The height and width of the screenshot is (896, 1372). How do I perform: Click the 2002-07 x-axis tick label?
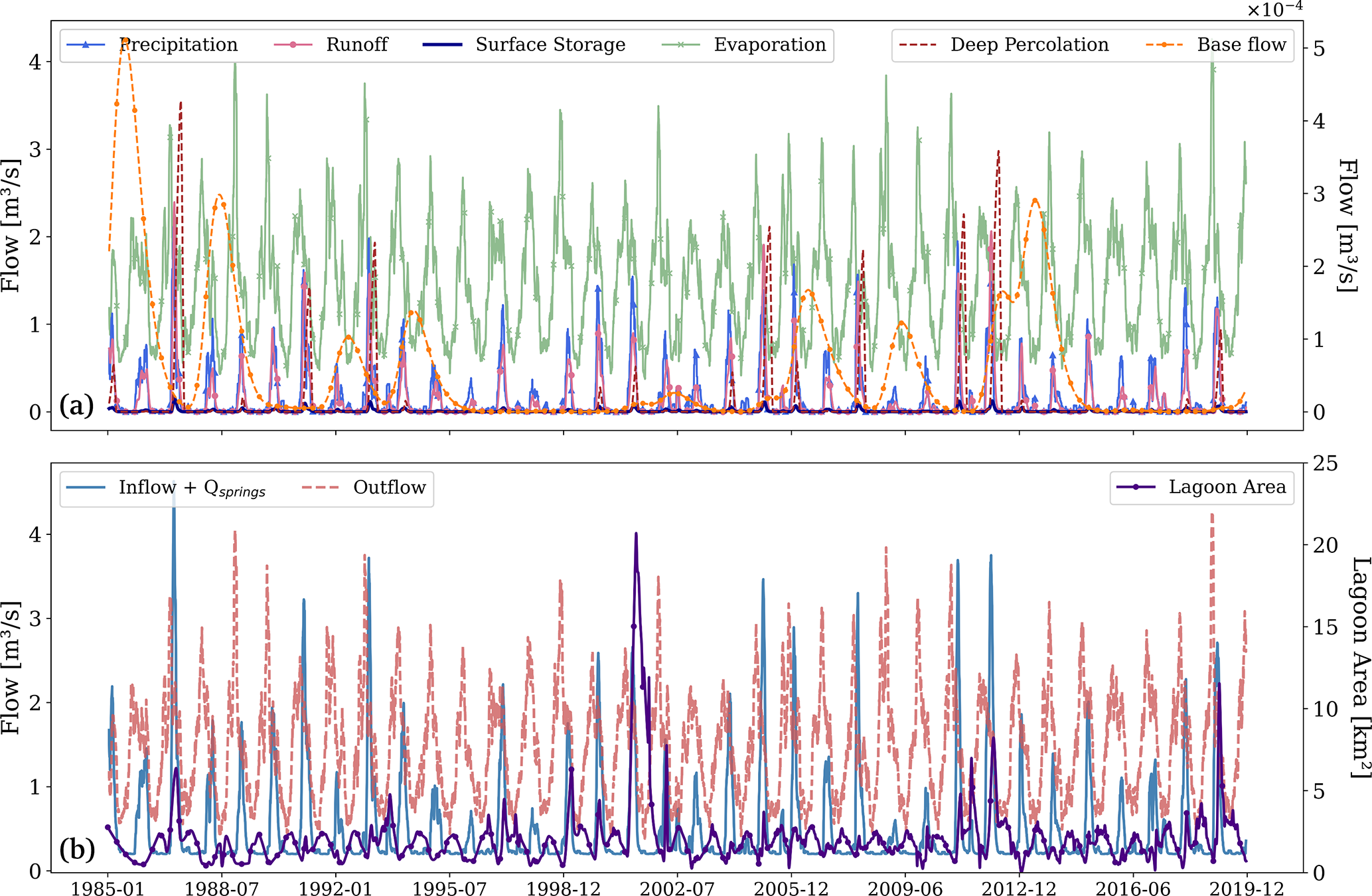(677, 888)
